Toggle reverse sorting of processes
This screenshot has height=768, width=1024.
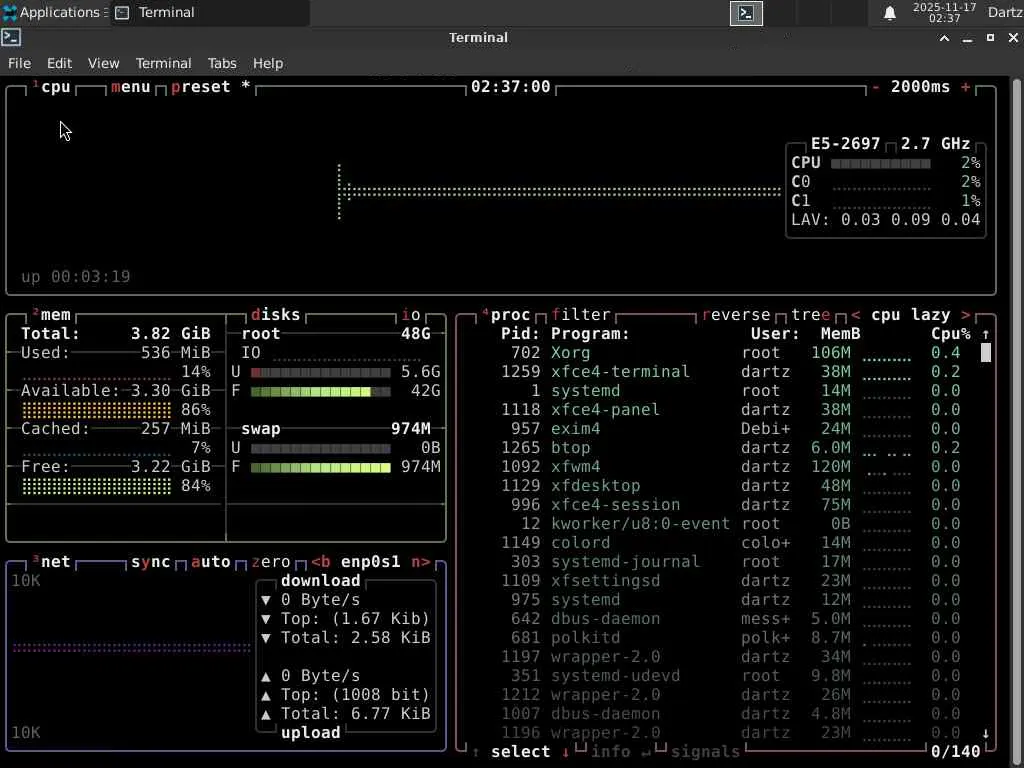coord(736,315)
